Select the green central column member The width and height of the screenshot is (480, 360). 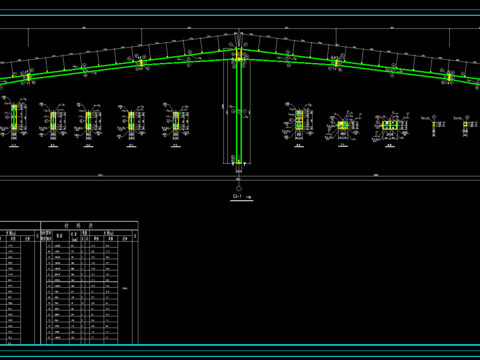239,111
